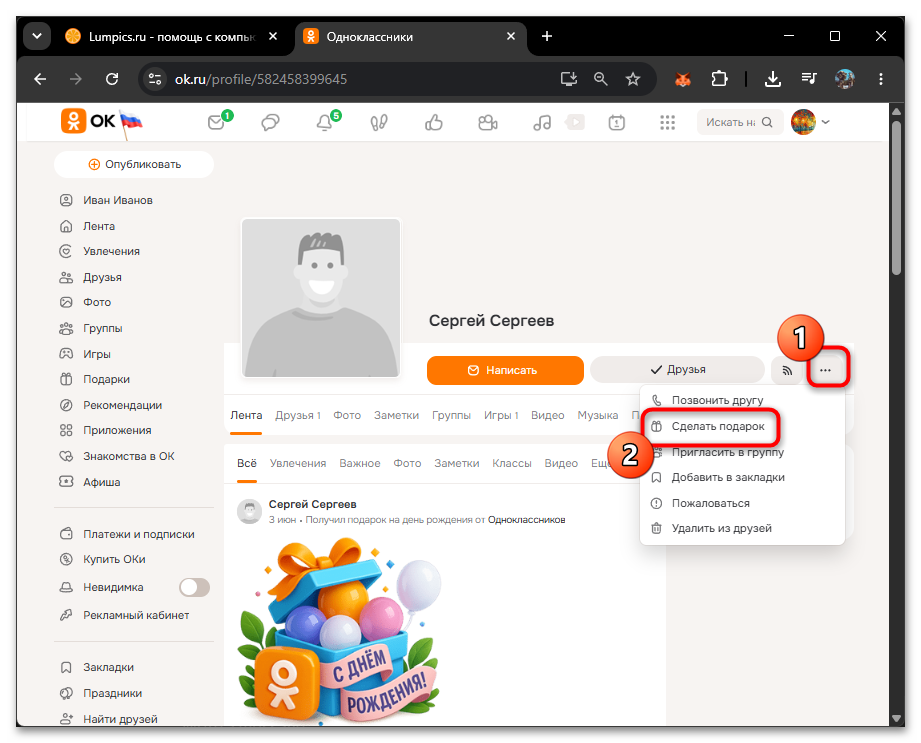Bookmark this page with star icon
This screenshot has height=743, width=921.
pos(633,79)
